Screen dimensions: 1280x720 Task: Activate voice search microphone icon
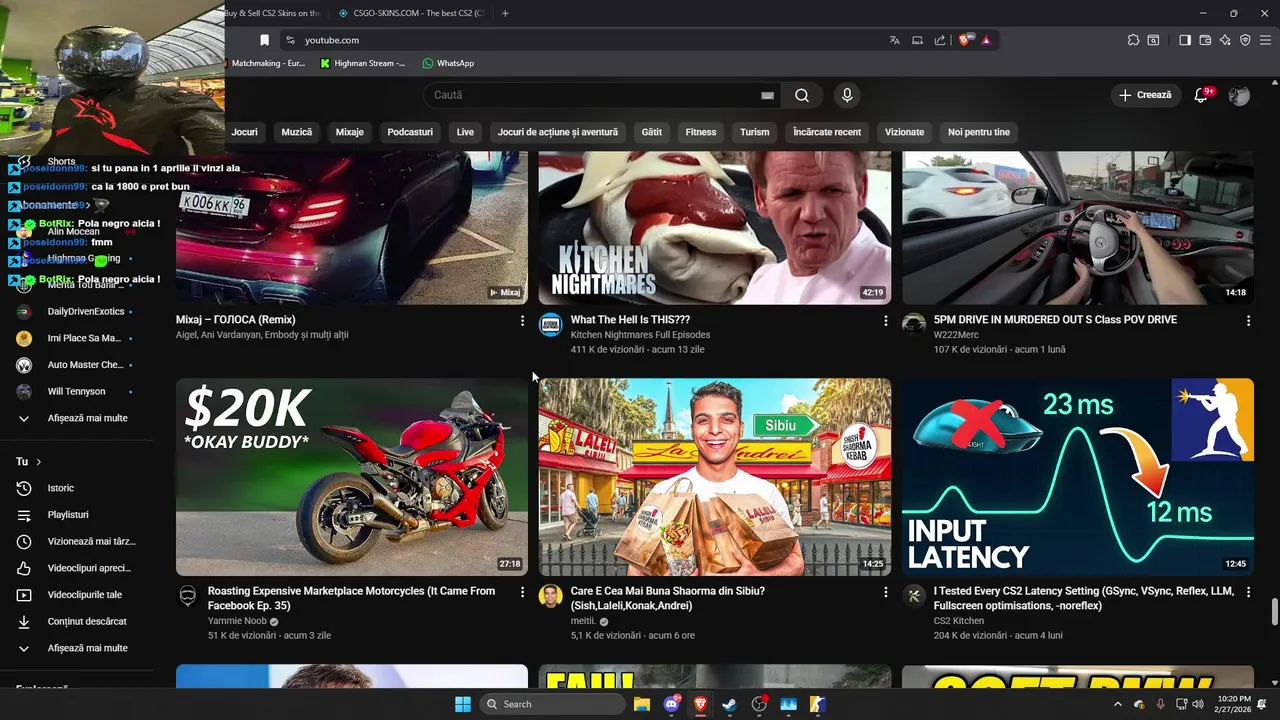click(847, 95)
